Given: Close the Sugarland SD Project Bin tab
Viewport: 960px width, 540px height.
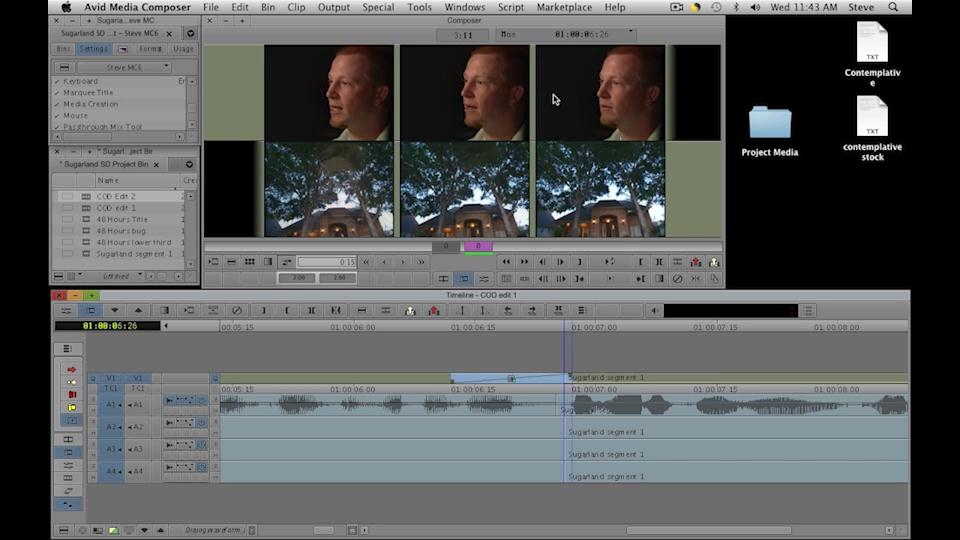Looking at the screenshot, I should 156,165.
